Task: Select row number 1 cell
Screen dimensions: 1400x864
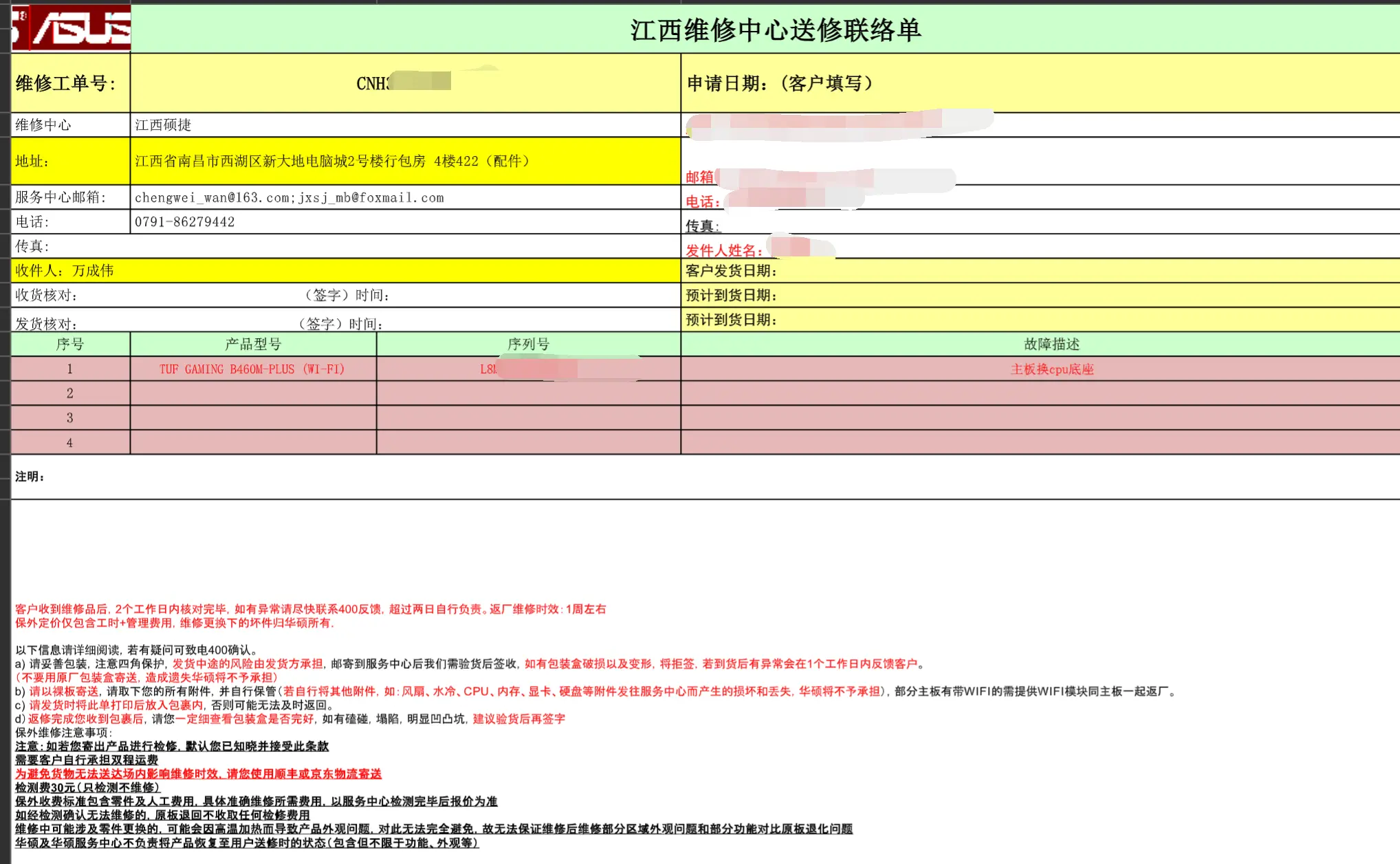Action: click(x=71, y=369)
